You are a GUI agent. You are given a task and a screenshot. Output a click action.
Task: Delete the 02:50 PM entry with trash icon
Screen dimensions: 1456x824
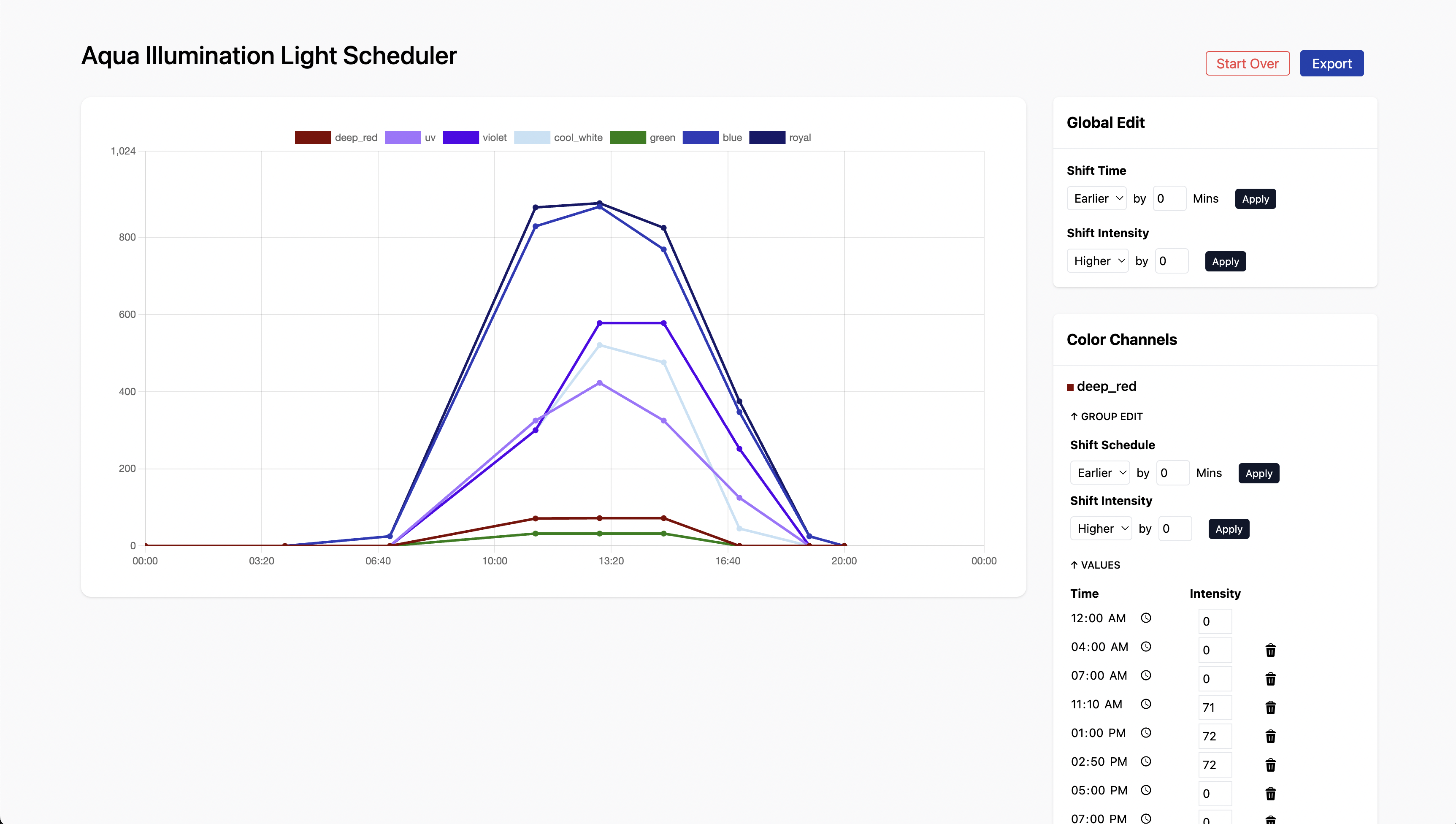coord(1270,764)
